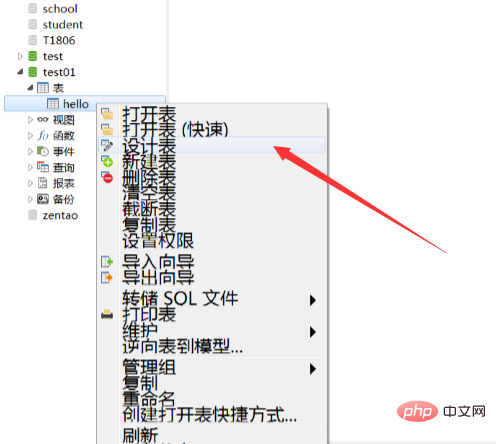Open submenu arrow for 维护
Image resolution: width=496 pixels, height=444 pixels.
pos(312,332)
